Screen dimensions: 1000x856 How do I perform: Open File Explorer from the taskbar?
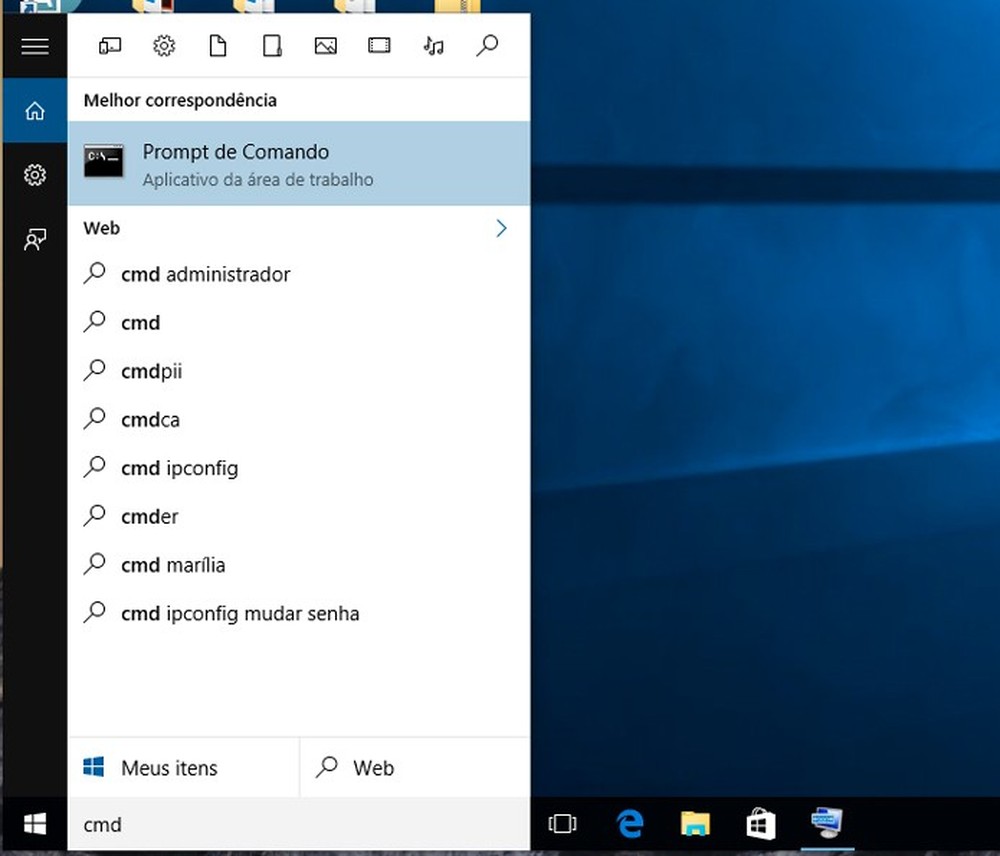(694, 824)
